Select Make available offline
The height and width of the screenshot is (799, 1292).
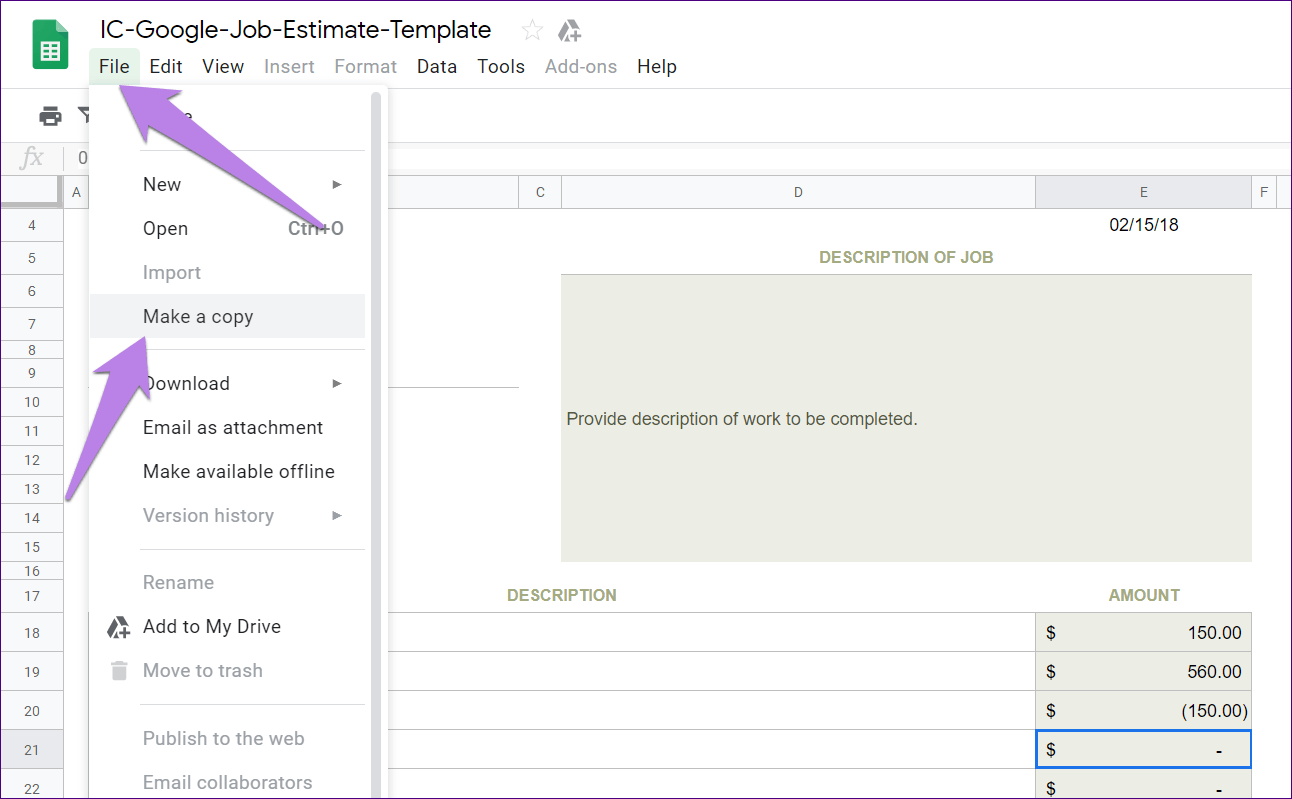click(228, 471)
